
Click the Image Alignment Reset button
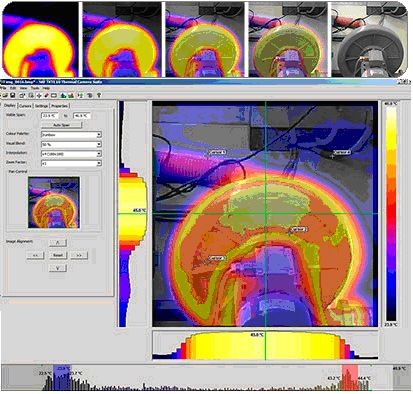point(58,255)
